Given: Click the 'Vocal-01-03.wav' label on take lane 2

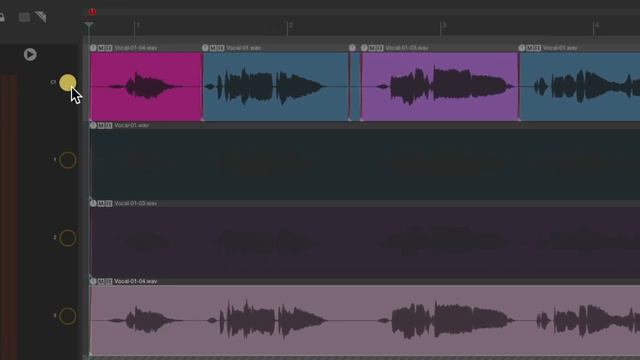Looking at the screenshot, I should [x=136, y=203].
